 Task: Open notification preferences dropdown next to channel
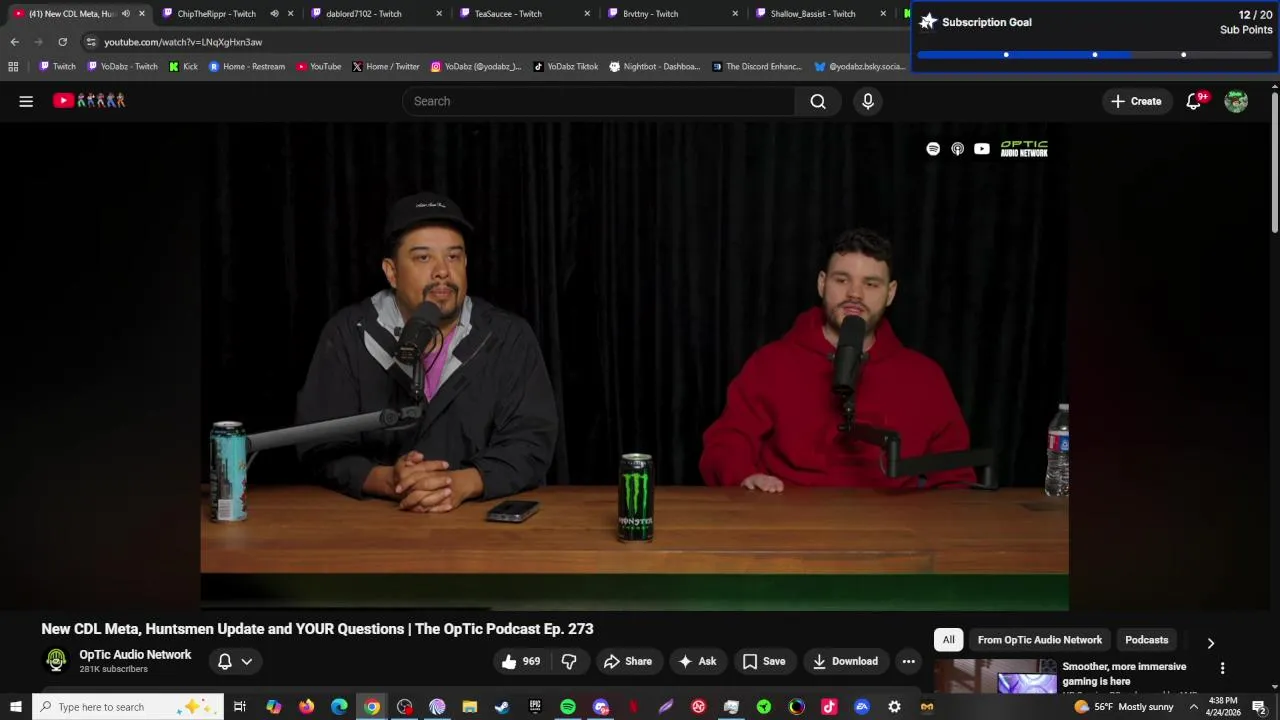[x=235, y=661]
